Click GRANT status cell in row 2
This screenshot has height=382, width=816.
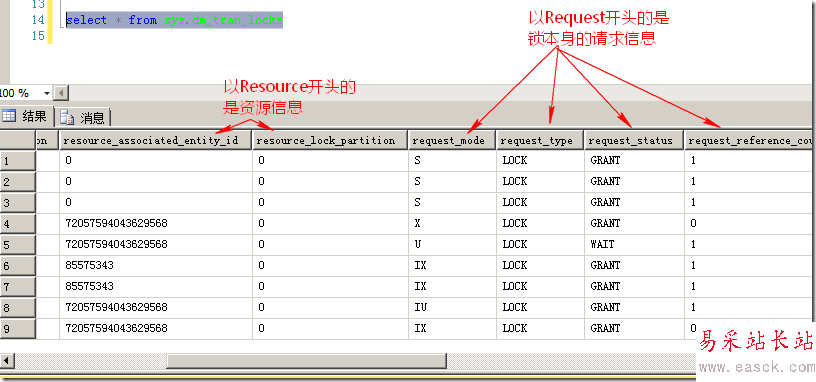click(x=634, y=182)
